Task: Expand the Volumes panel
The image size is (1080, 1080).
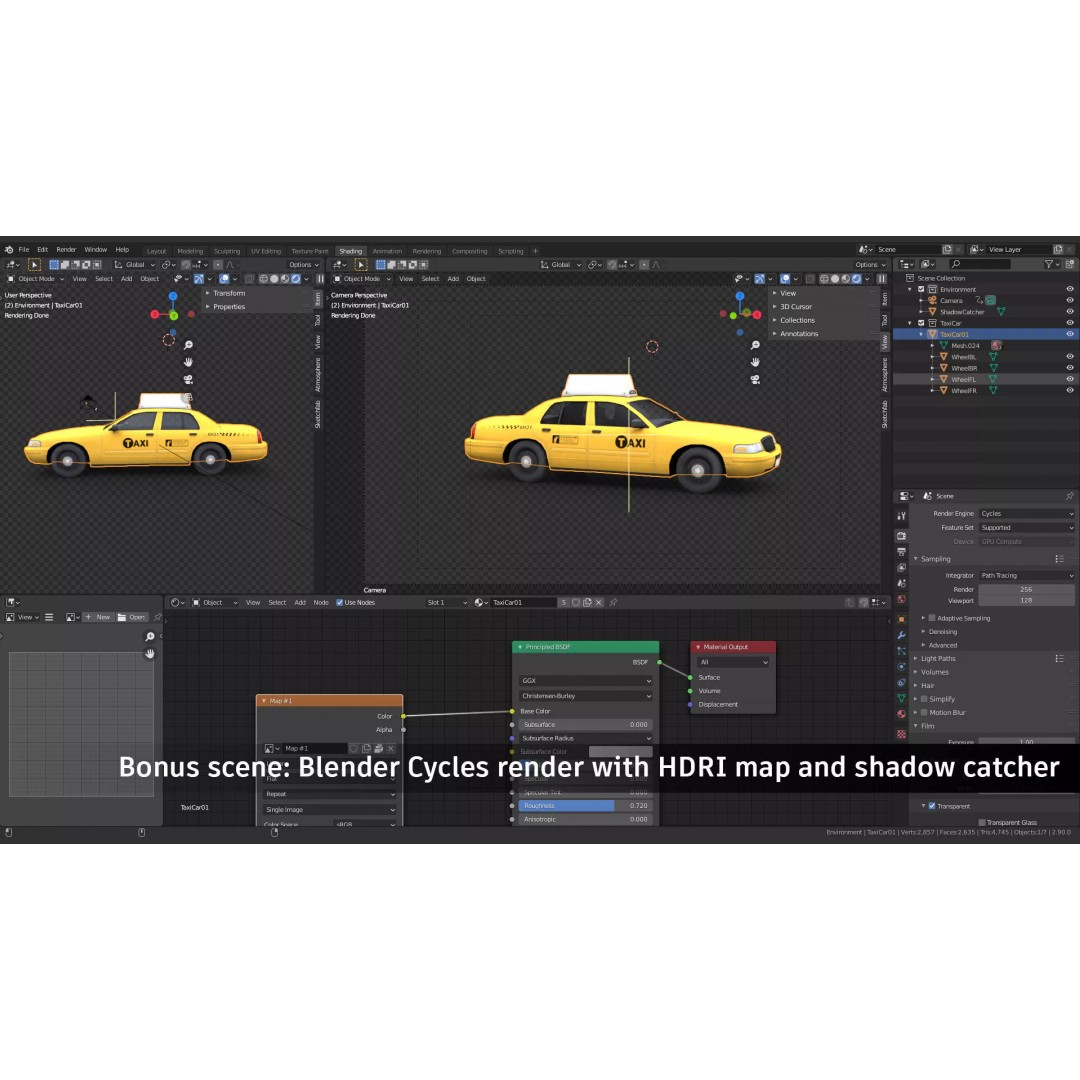Action: [x=934, y=672]
